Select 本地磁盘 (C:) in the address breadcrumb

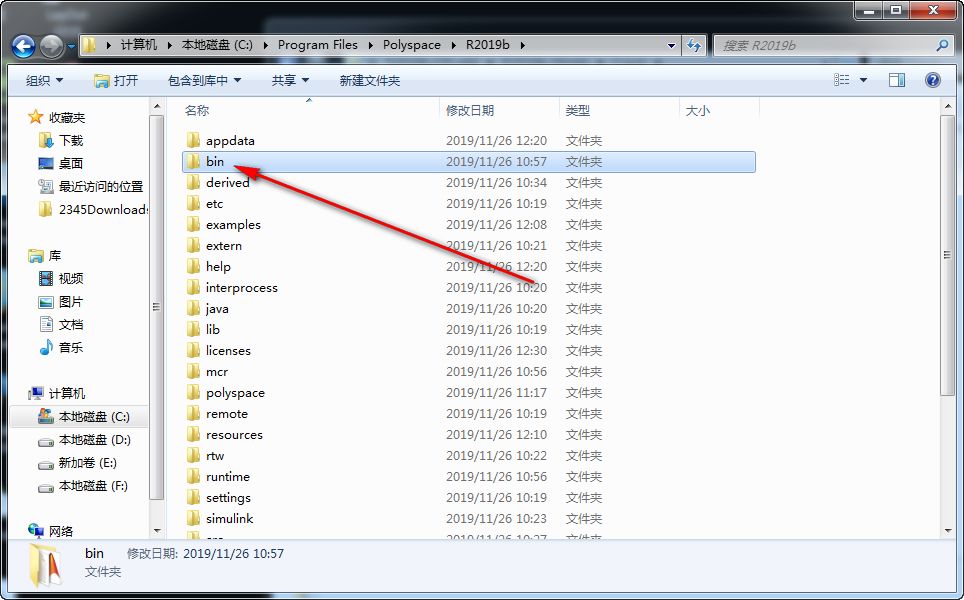coord(217,45)
